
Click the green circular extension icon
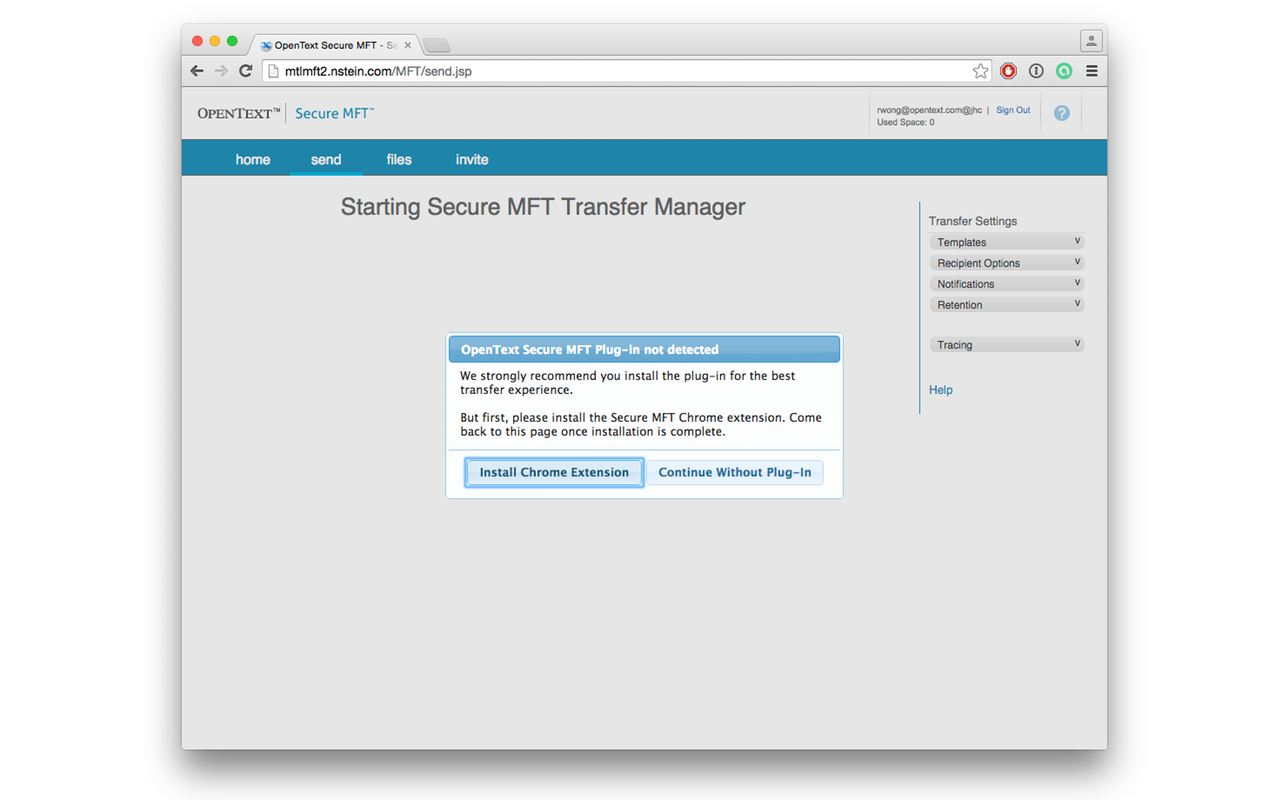click(x=1064, y=71)
